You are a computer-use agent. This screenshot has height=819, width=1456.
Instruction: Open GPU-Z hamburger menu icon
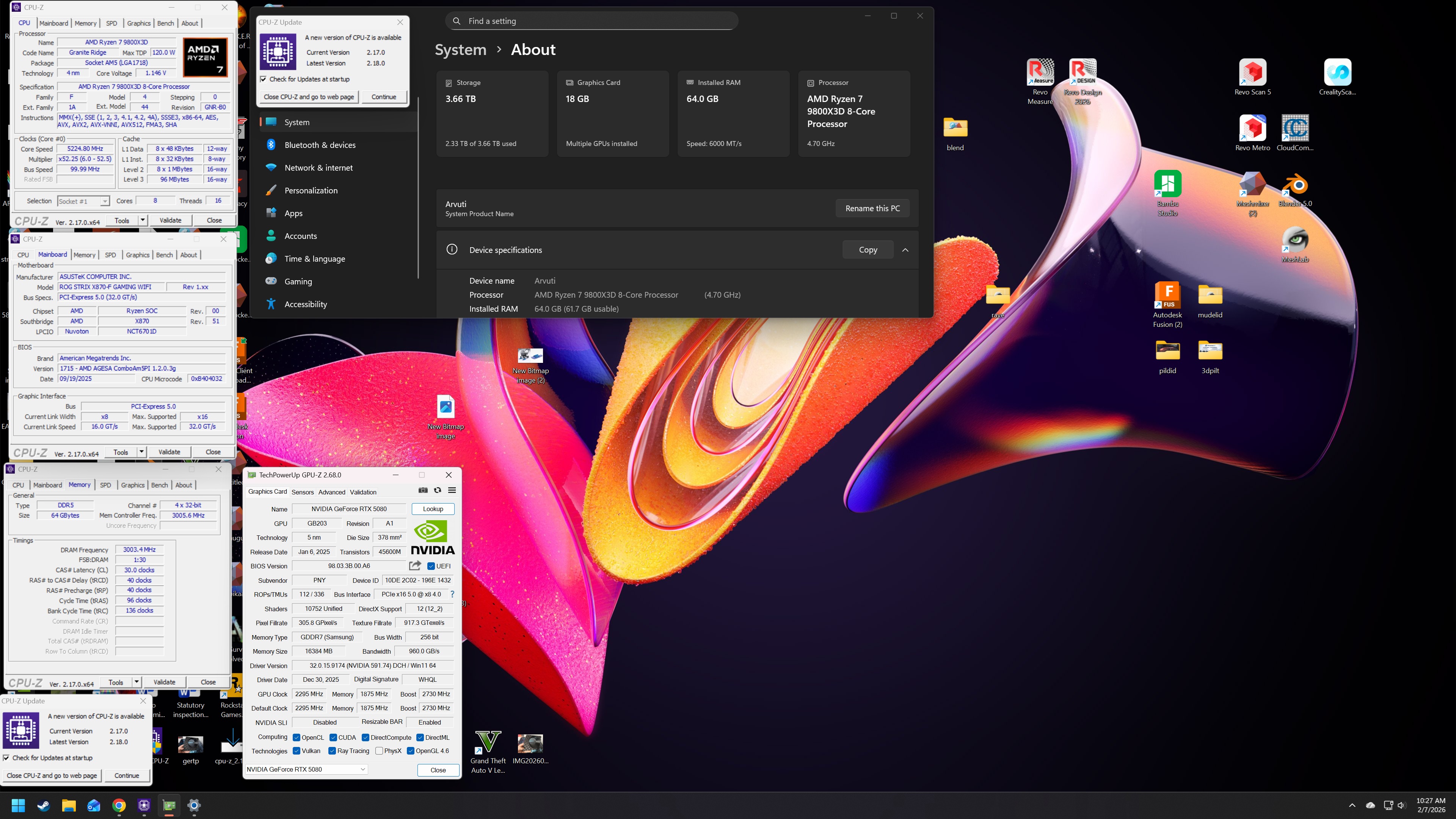pos(452,491)
